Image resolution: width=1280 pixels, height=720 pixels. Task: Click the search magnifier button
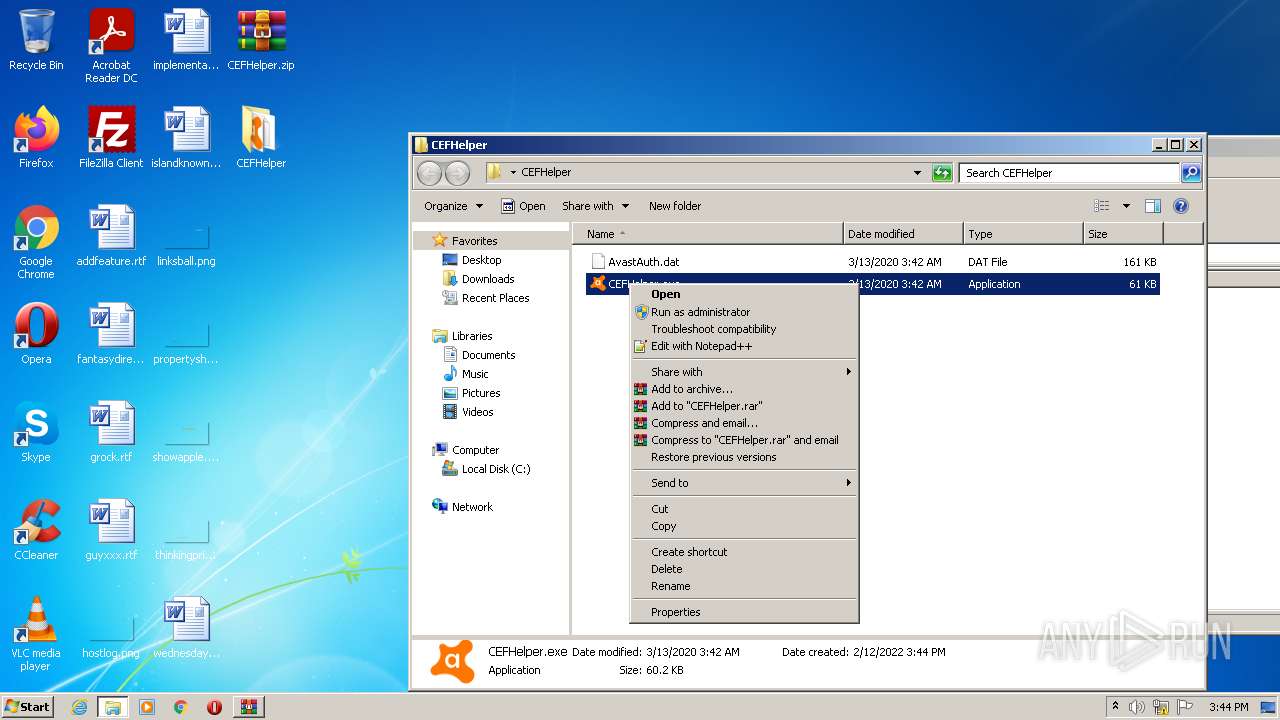pyautogui.click(x=1190, y=173)
